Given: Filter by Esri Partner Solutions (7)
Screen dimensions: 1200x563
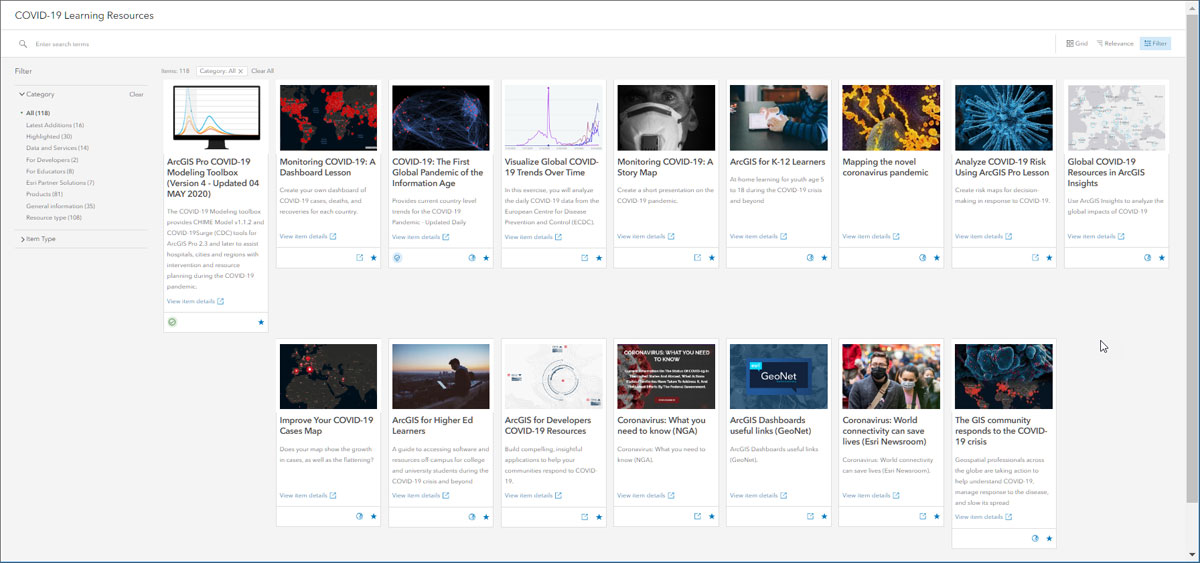Looking at the screenshot, I should click(x=60, y=183).
